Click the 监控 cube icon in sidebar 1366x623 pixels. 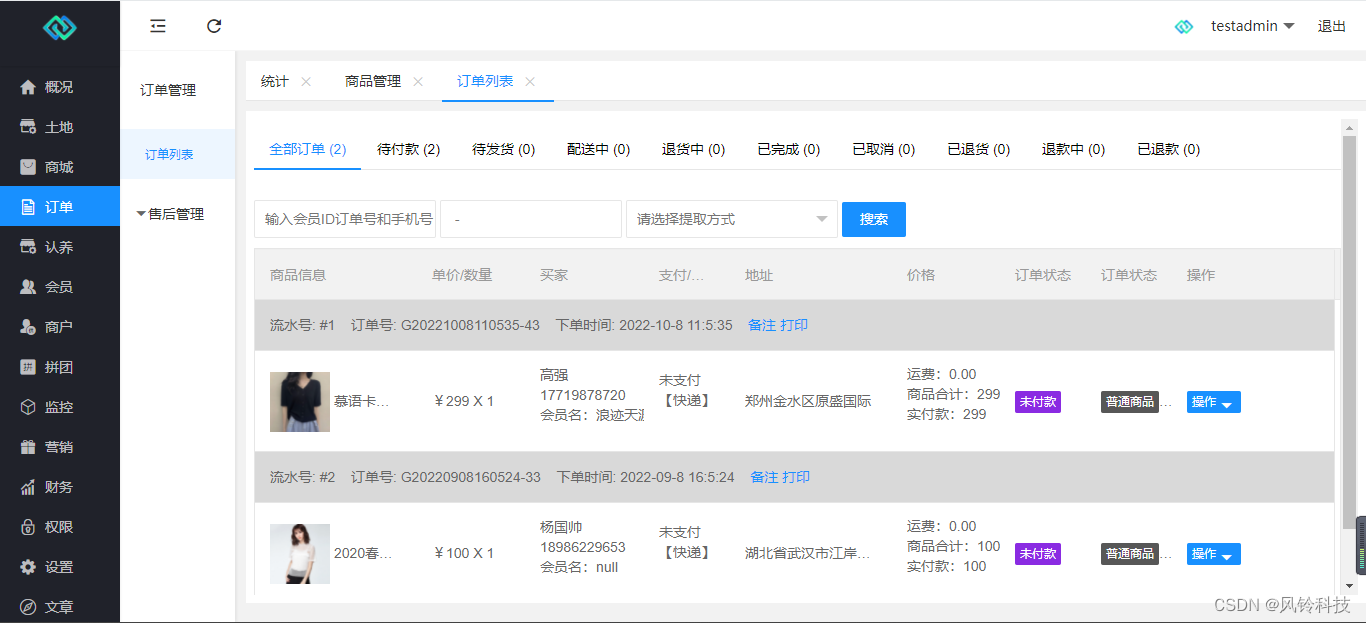(28, 407)
